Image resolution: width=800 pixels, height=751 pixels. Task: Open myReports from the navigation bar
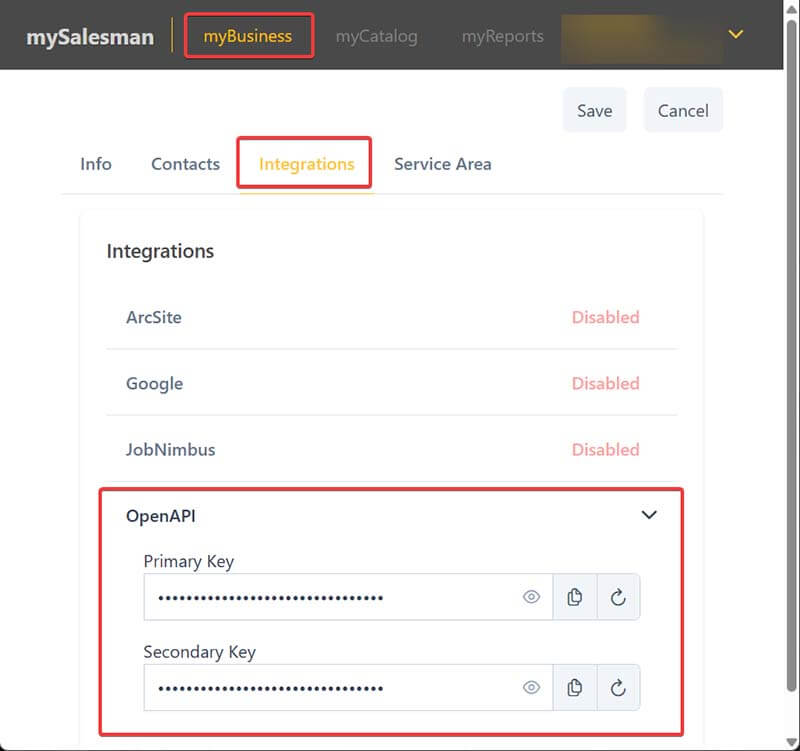tap(502, 36)
